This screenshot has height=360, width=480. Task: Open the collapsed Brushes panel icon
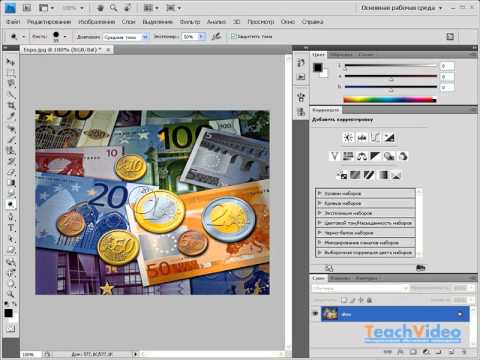click(x=301, y=98)
